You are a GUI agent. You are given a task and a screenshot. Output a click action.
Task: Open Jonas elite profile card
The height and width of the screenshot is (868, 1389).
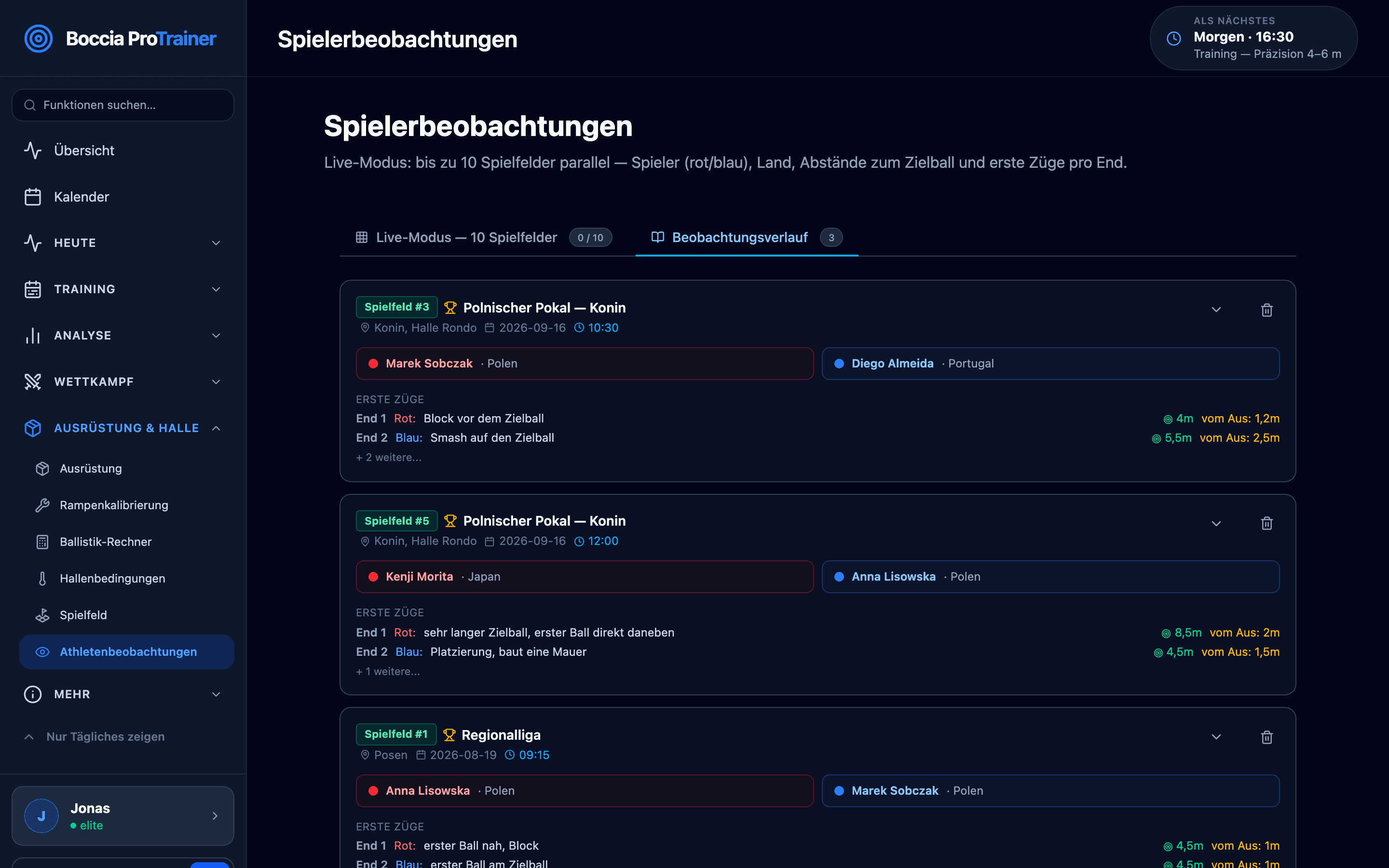pos(123,816)
